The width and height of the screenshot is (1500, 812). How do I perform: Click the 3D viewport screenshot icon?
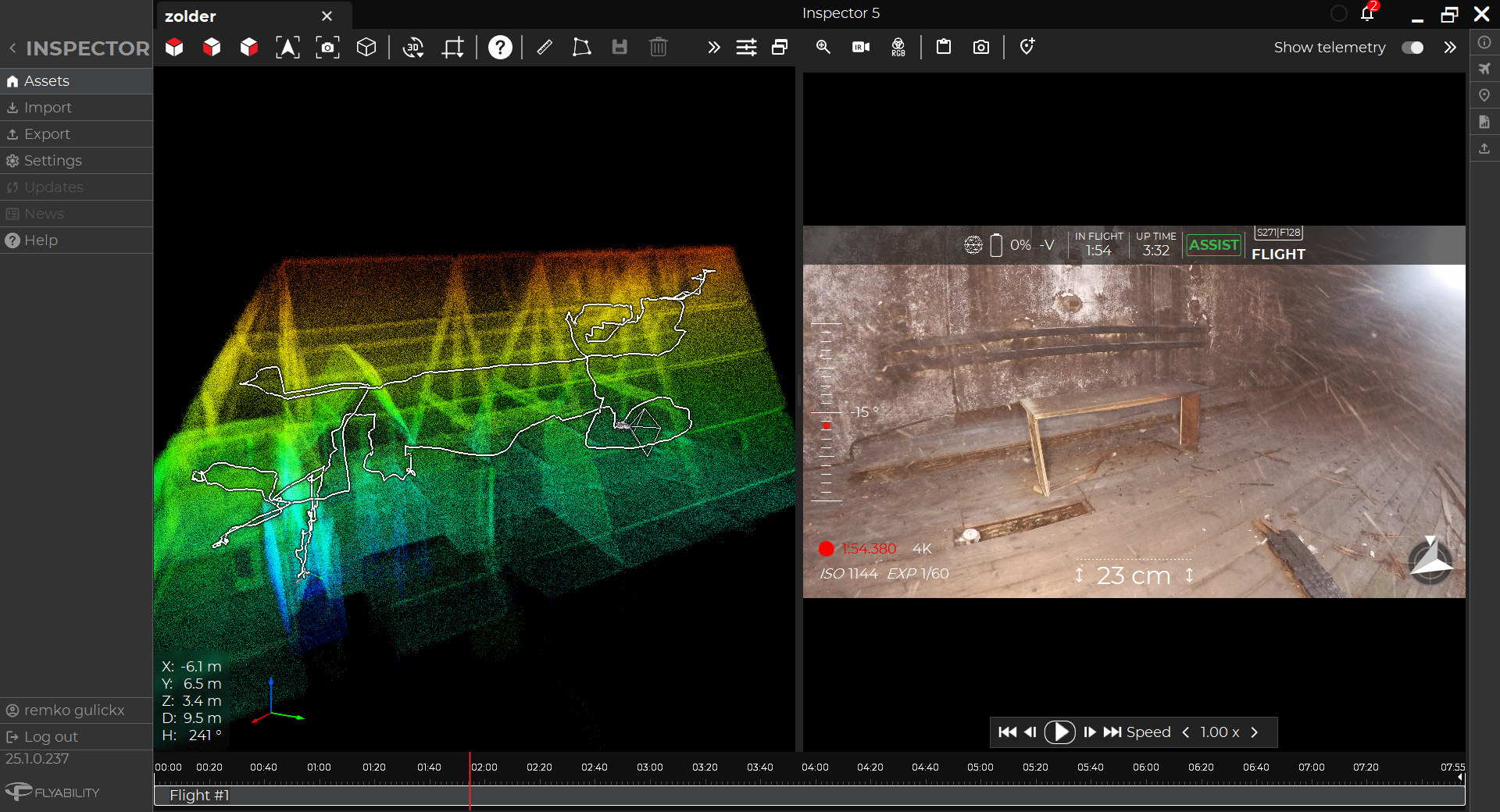(327, 48)
